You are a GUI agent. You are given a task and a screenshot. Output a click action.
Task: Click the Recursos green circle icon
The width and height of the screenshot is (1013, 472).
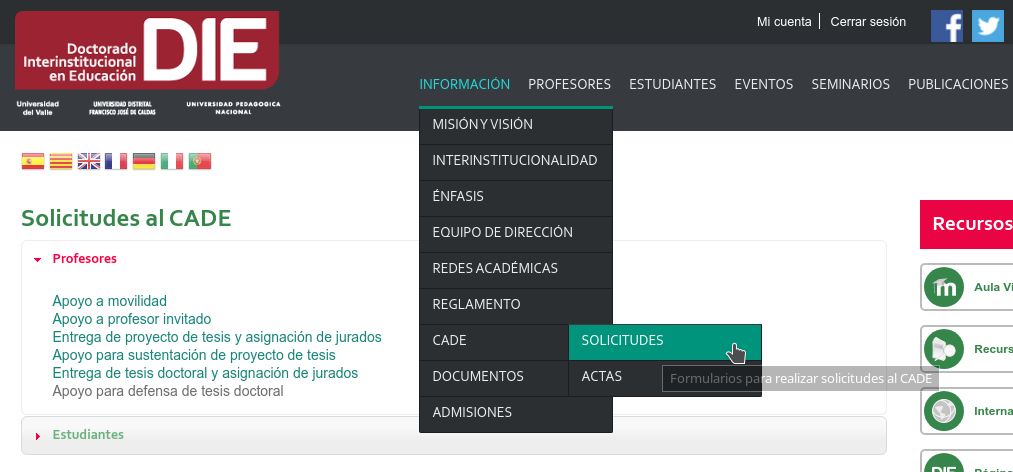click(x=943, y=349)
